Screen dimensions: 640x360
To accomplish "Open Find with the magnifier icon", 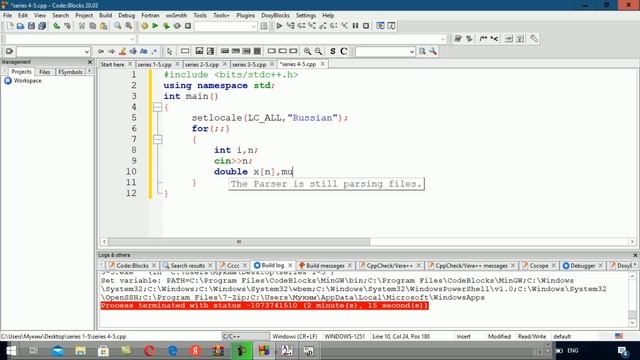I will pyautogui.click(x=118, y=26).
